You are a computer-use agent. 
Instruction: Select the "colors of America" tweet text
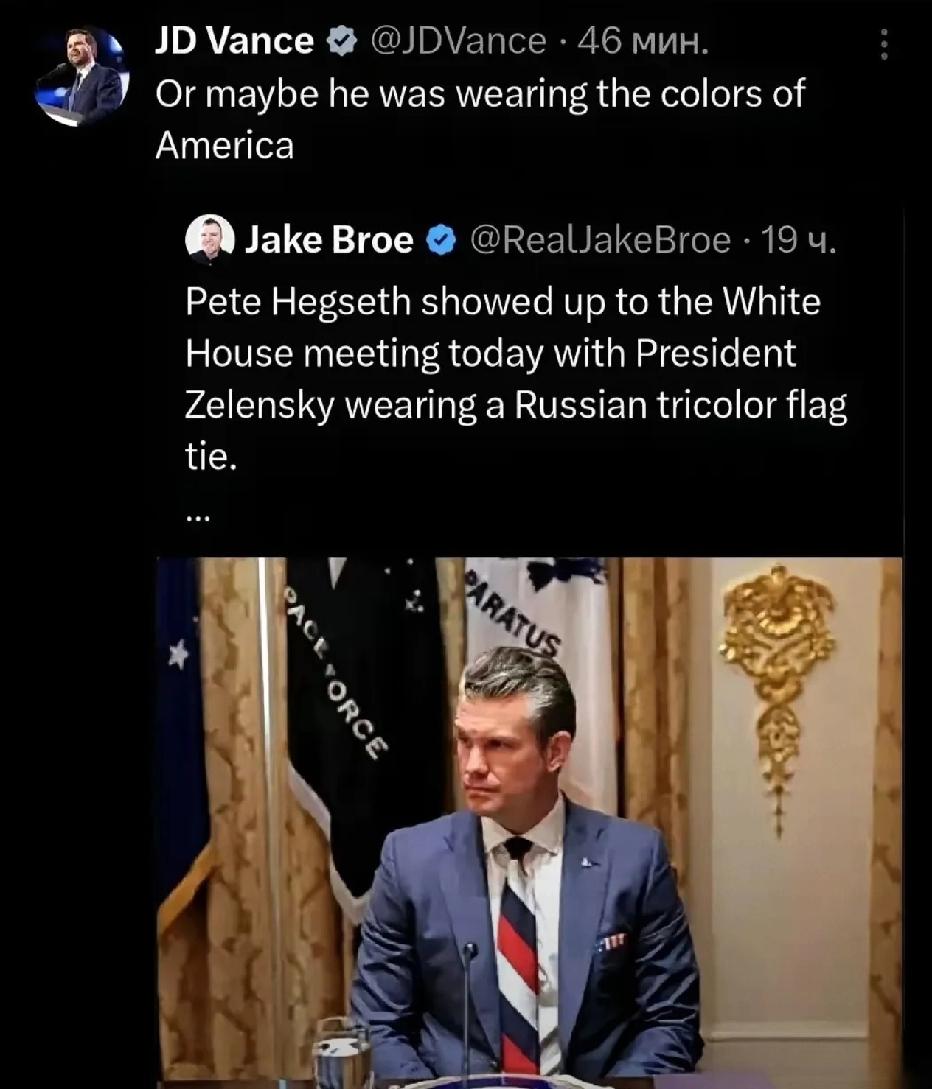[x=480, y=119]
